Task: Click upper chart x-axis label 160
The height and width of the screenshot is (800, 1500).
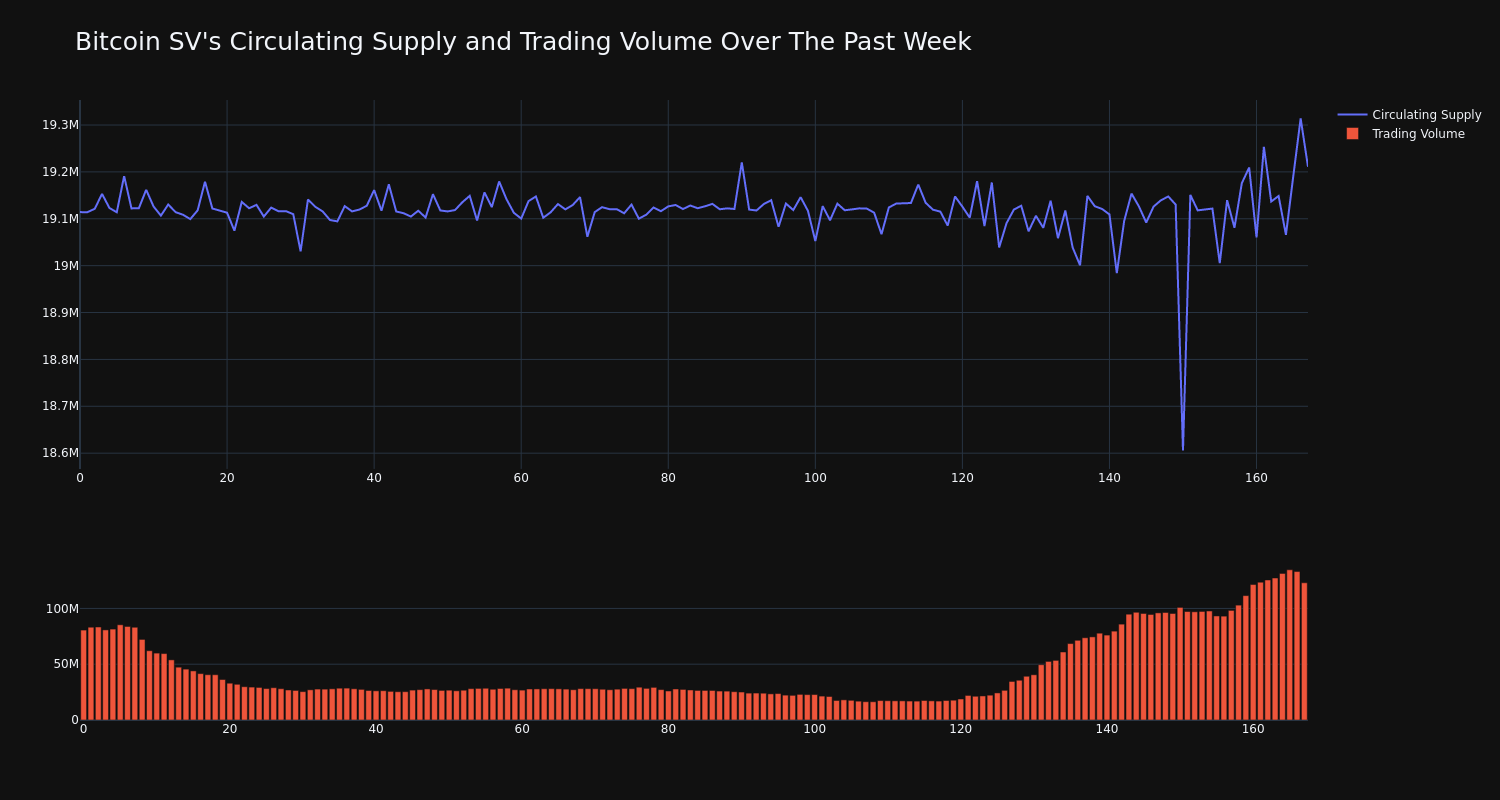Action: tap(1256, 478)
